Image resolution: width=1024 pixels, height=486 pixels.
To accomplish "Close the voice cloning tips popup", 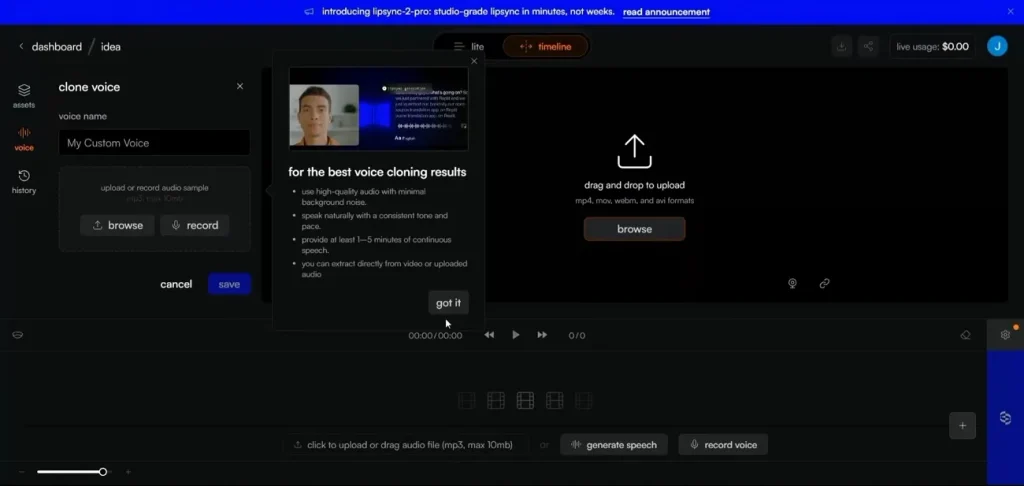I will tap(474, 61).
